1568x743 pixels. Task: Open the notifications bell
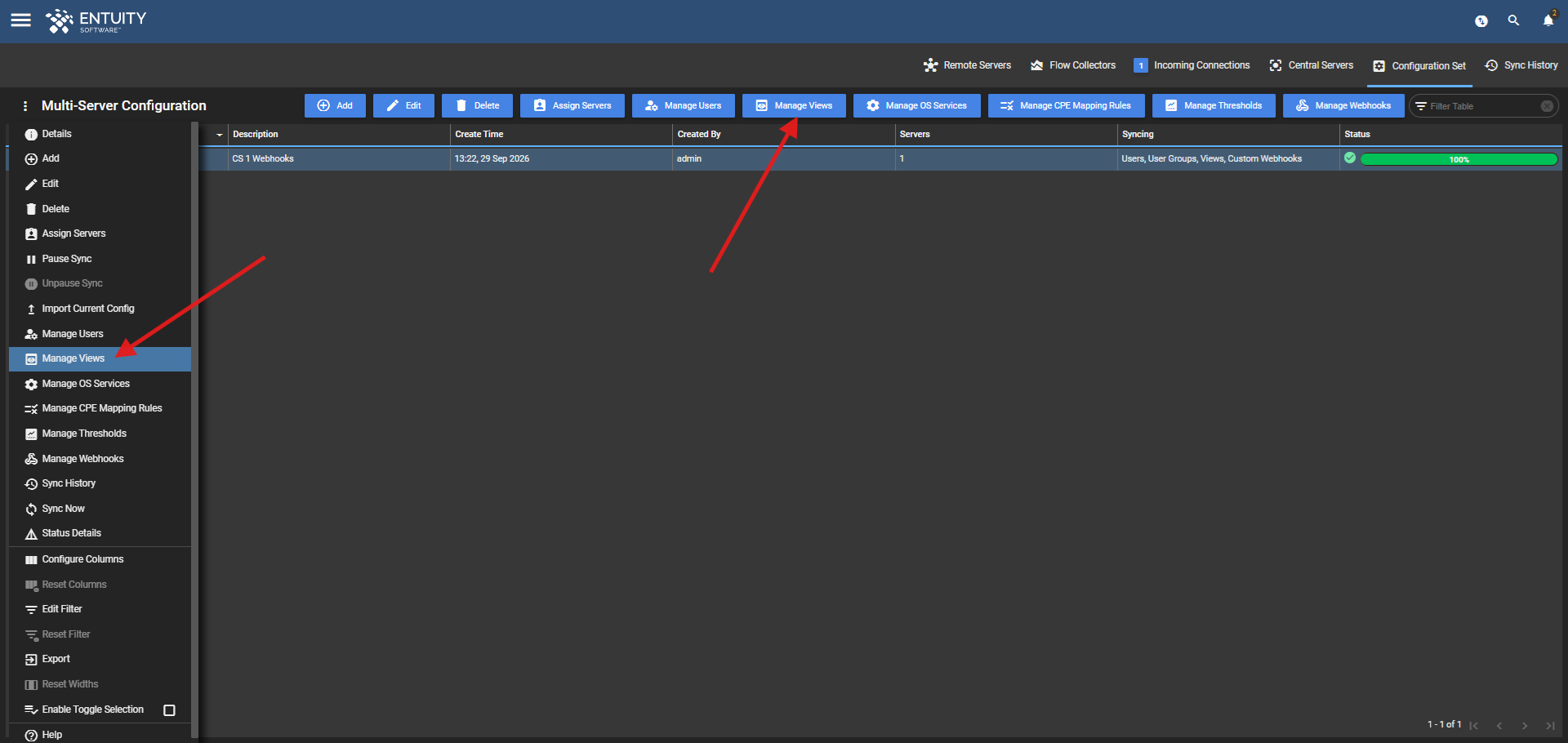pos(1548,20)
